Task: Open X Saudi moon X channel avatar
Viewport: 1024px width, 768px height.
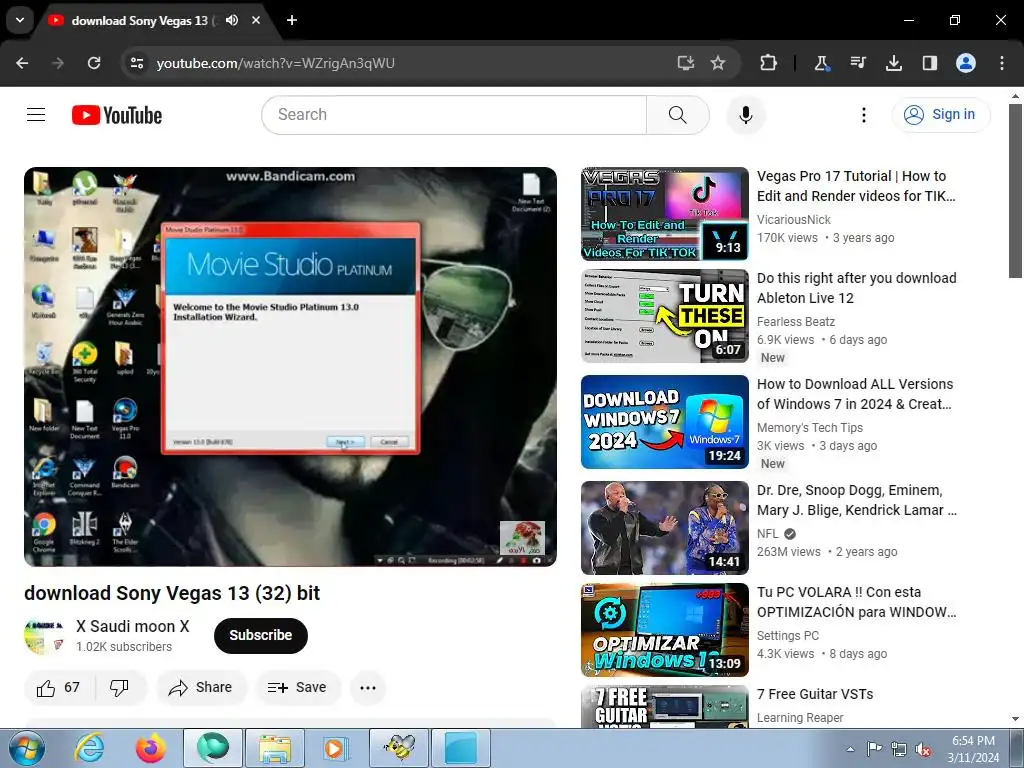Action: 44,635
